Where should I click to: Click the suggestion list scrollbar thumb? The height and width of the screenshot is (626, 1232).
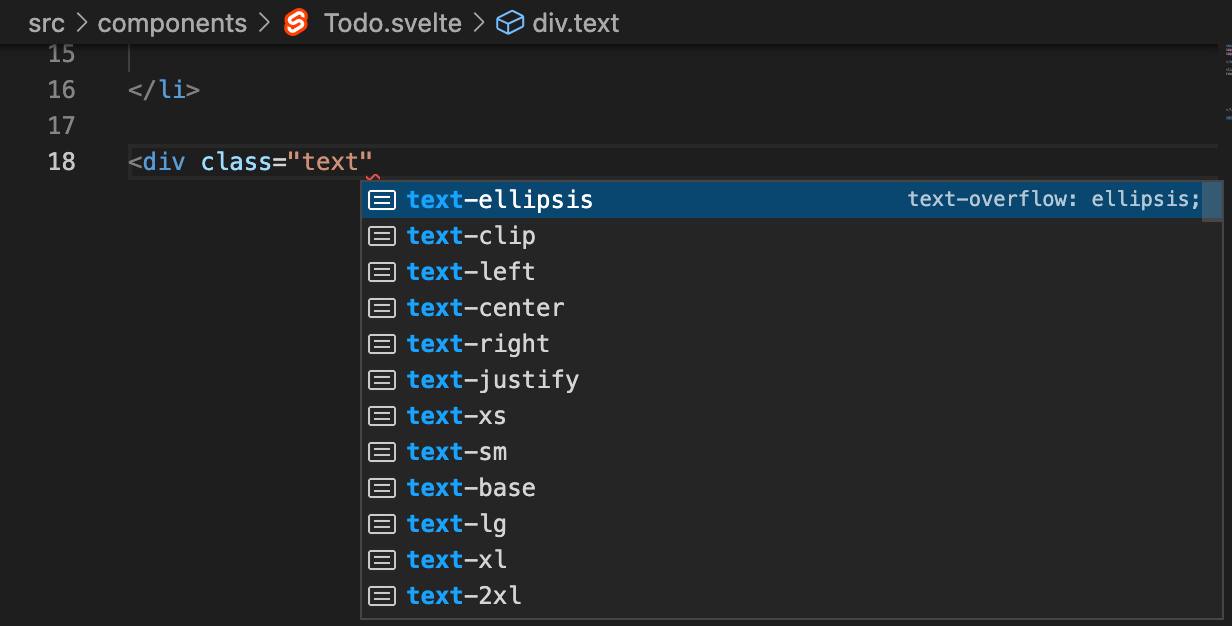1212,201
